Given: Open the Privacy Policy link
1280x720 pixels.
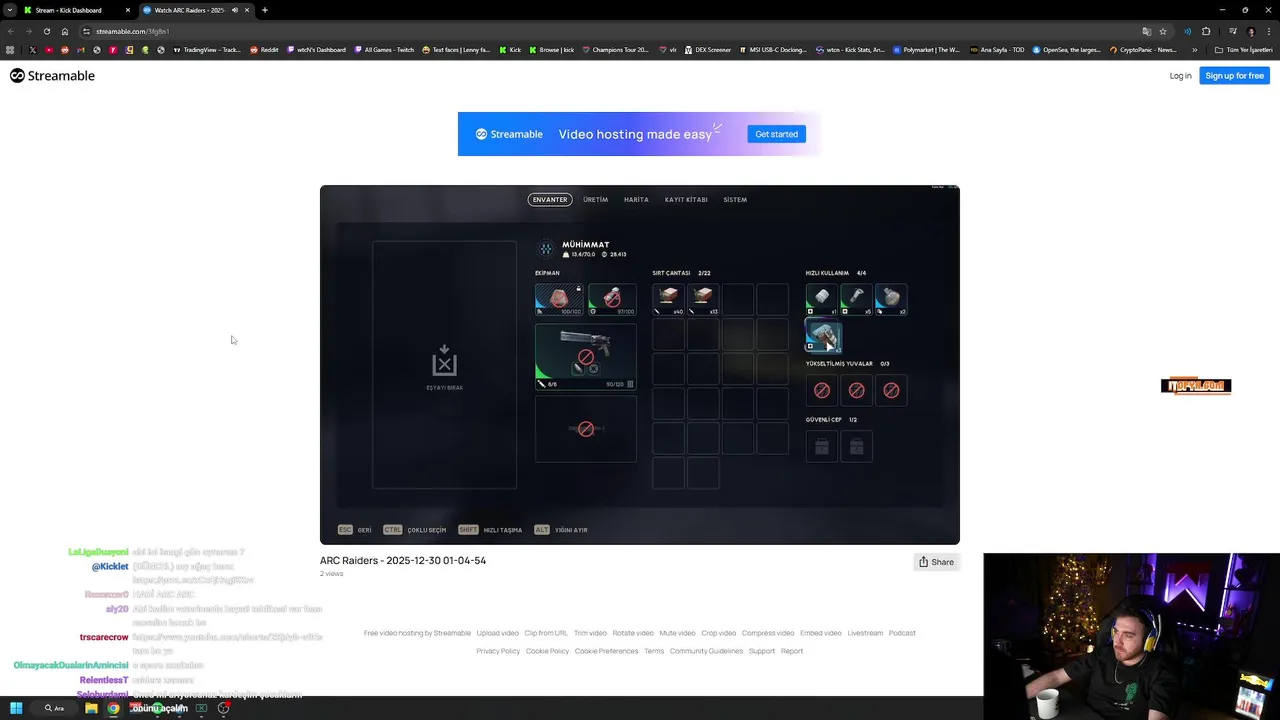Looking at the screenshot, I should (x=498, y=651).
